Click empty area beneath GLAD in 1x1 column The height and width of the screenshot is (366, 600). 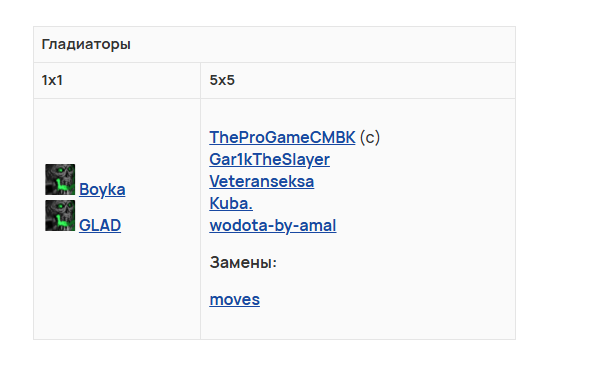pyautogui.click(x=117, y=285)
